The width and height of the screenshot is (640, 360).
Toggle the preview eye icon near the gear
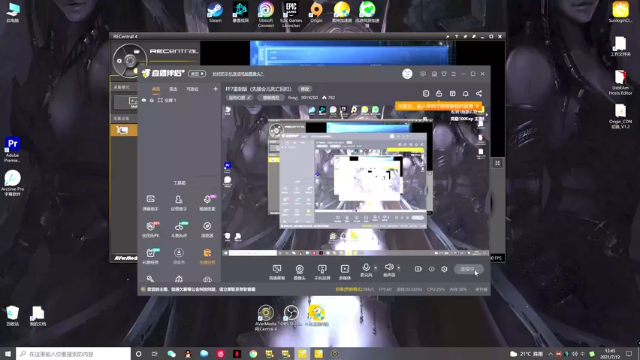pos(431,269)
